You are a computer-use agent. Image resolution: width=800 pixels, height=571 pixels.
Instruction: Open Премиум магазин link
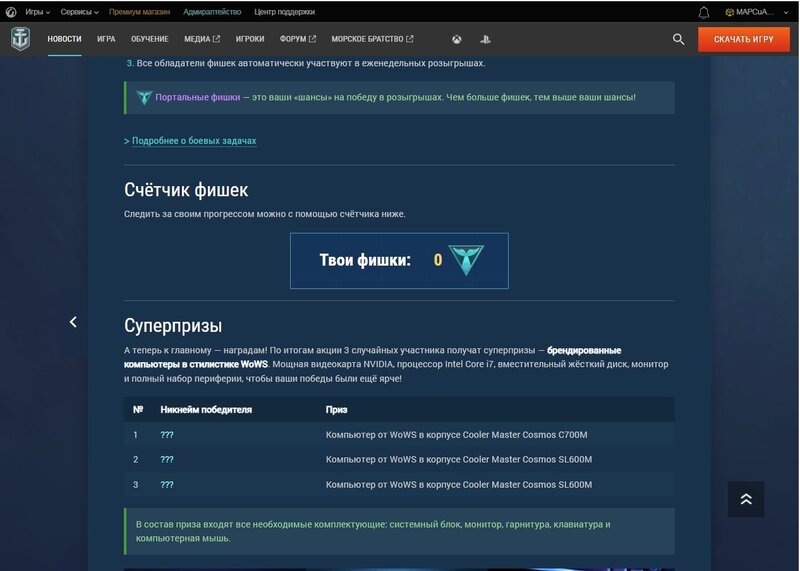[139, 12]
